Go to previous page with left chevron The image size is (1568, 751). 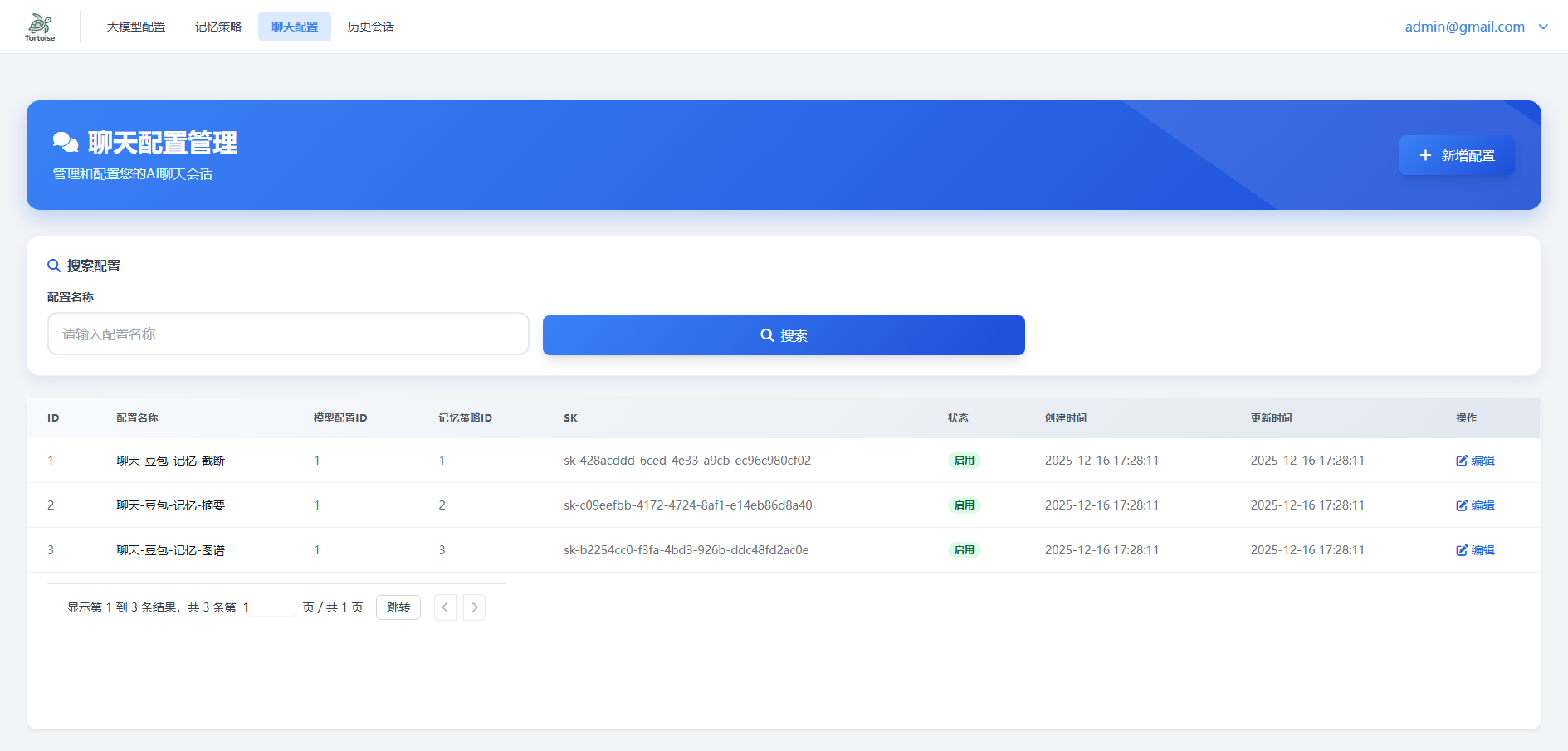click(x=445, y=607)
